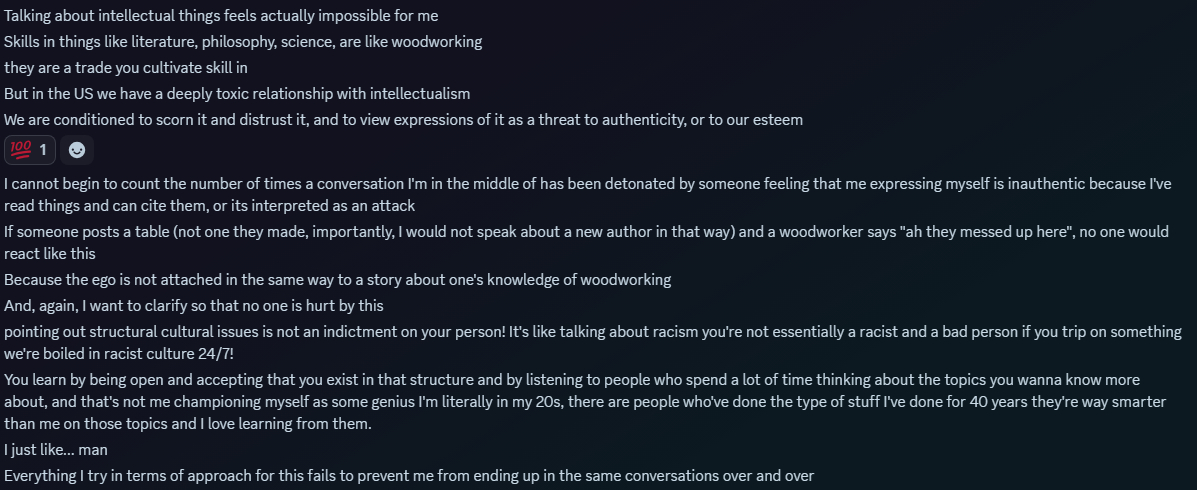Click the "conditioned to scorn it" message

click(403, 120)
